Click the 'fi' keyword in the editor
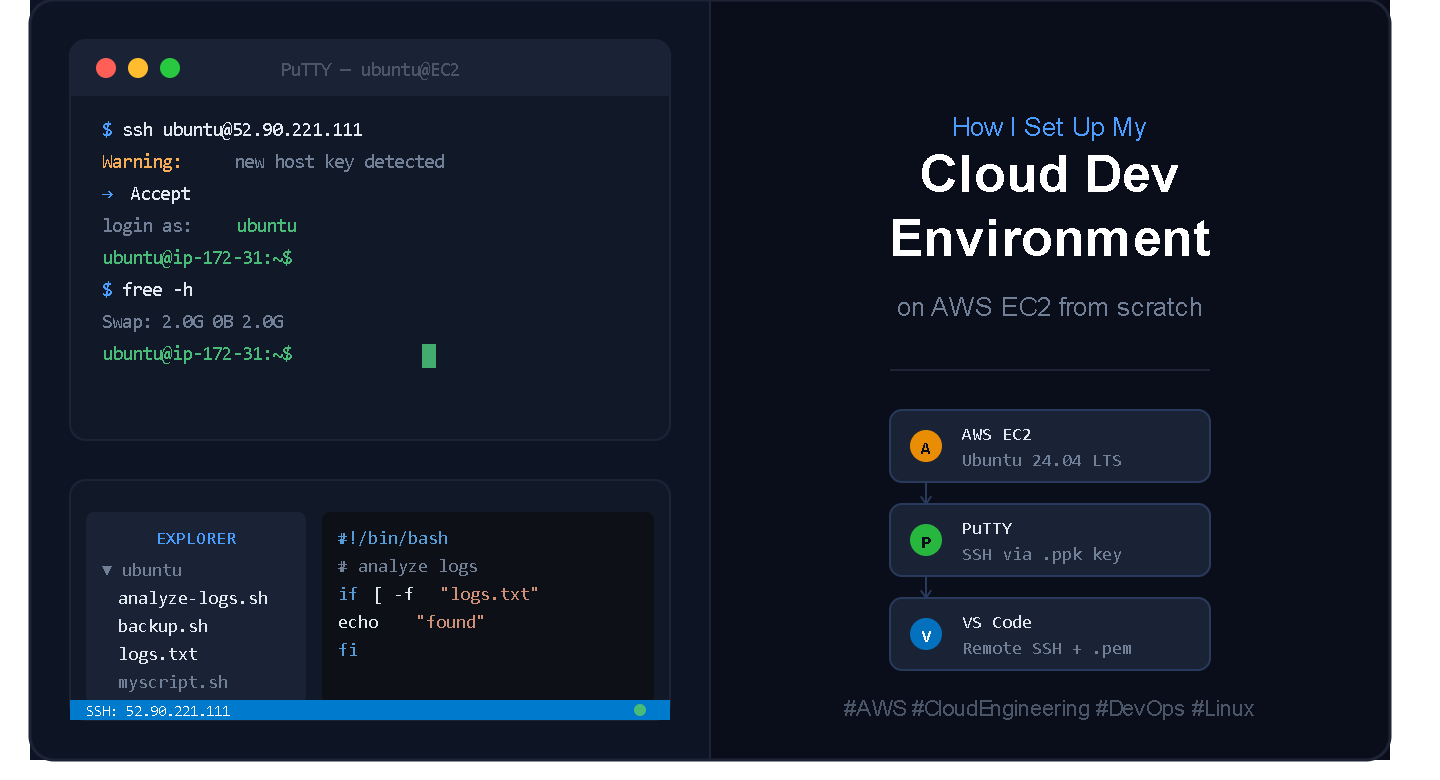 (x=348, y=650)
